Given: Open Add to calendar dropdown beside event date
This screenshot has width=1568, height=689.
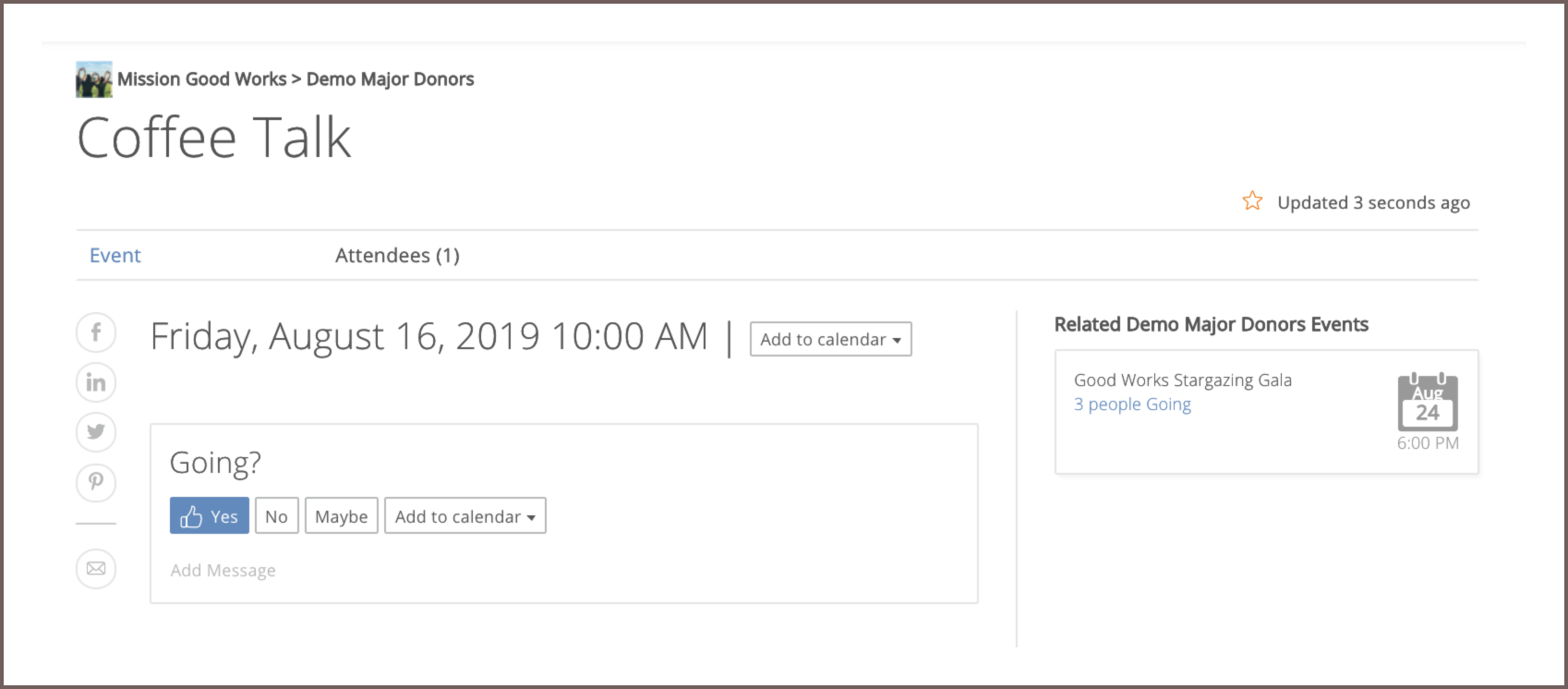Looking at the screenshot, I should (830, 339).
